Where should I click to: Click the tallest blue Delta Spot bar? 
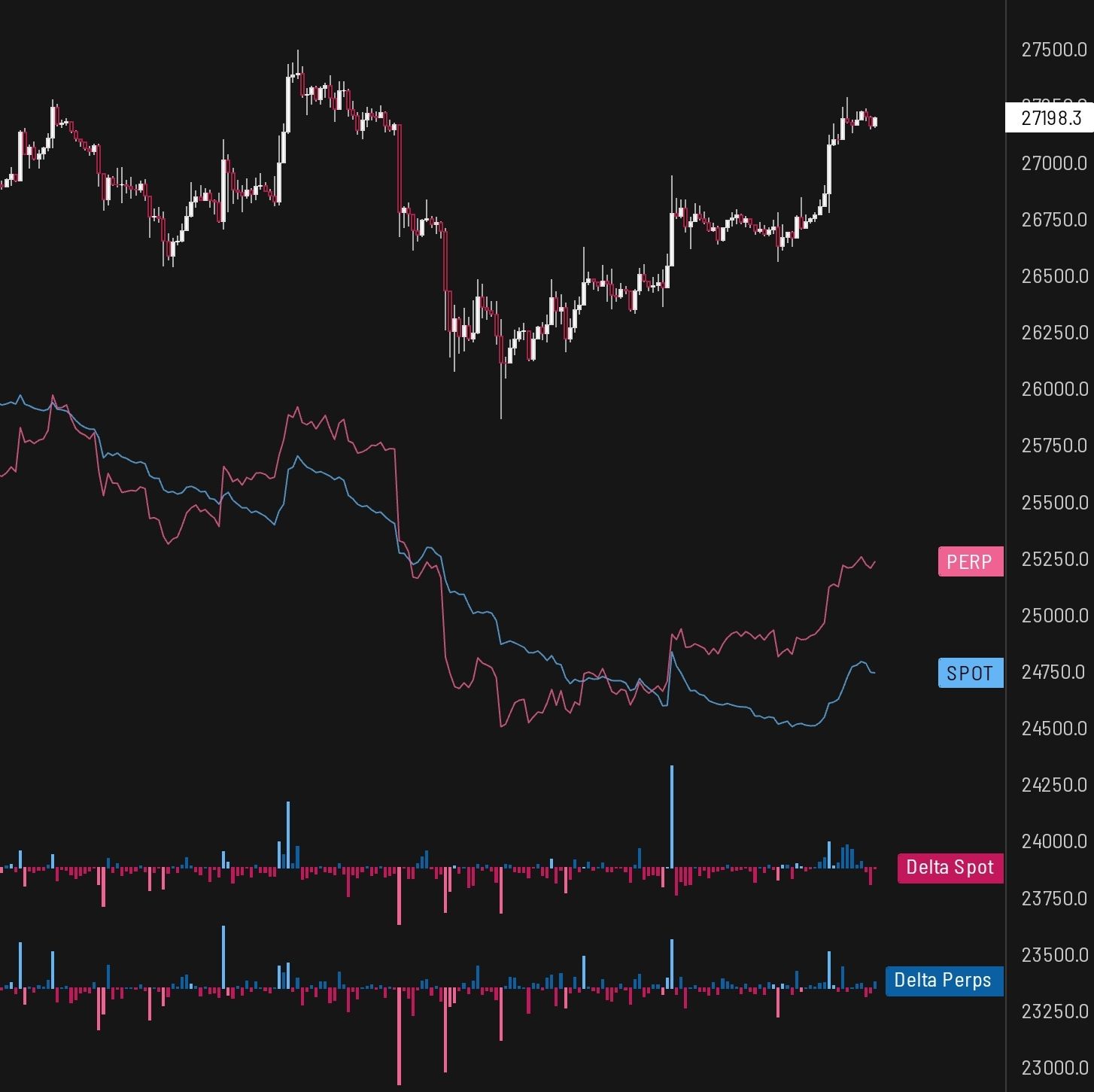[672, 817]
